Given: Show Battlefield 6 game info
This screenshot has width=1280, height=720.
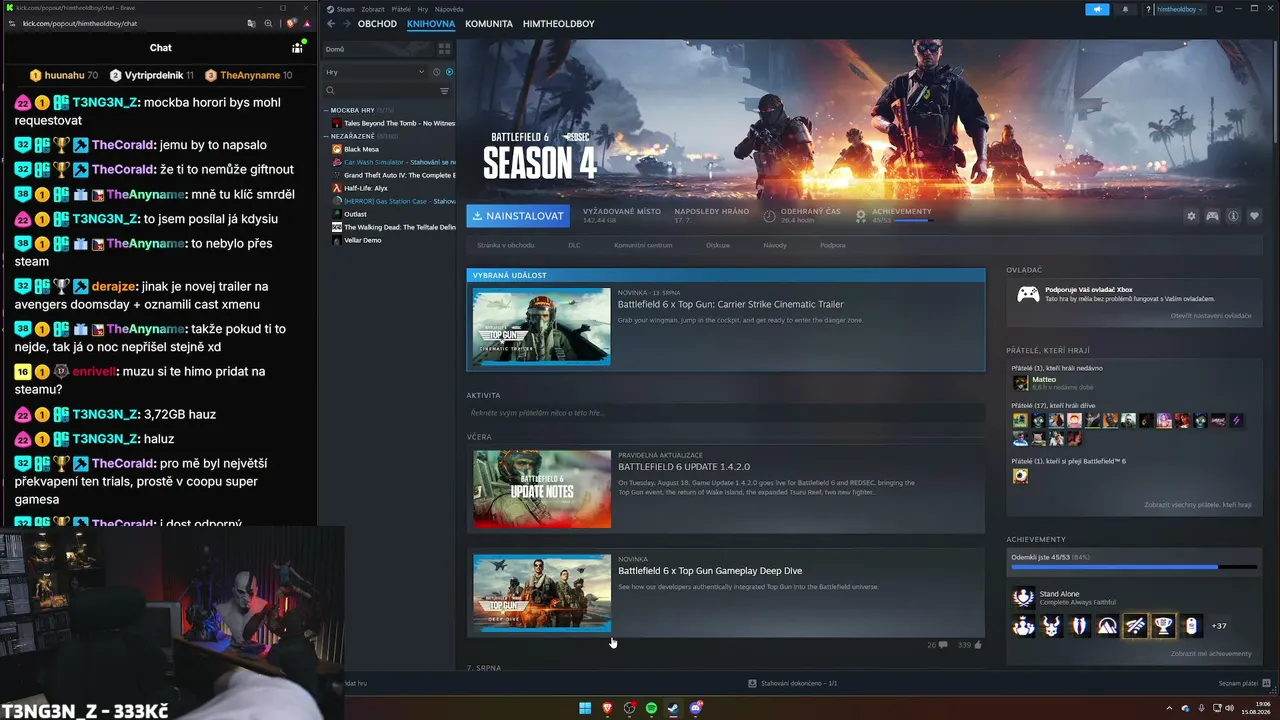Looking at the screenshot, I should click(1233, 216).
